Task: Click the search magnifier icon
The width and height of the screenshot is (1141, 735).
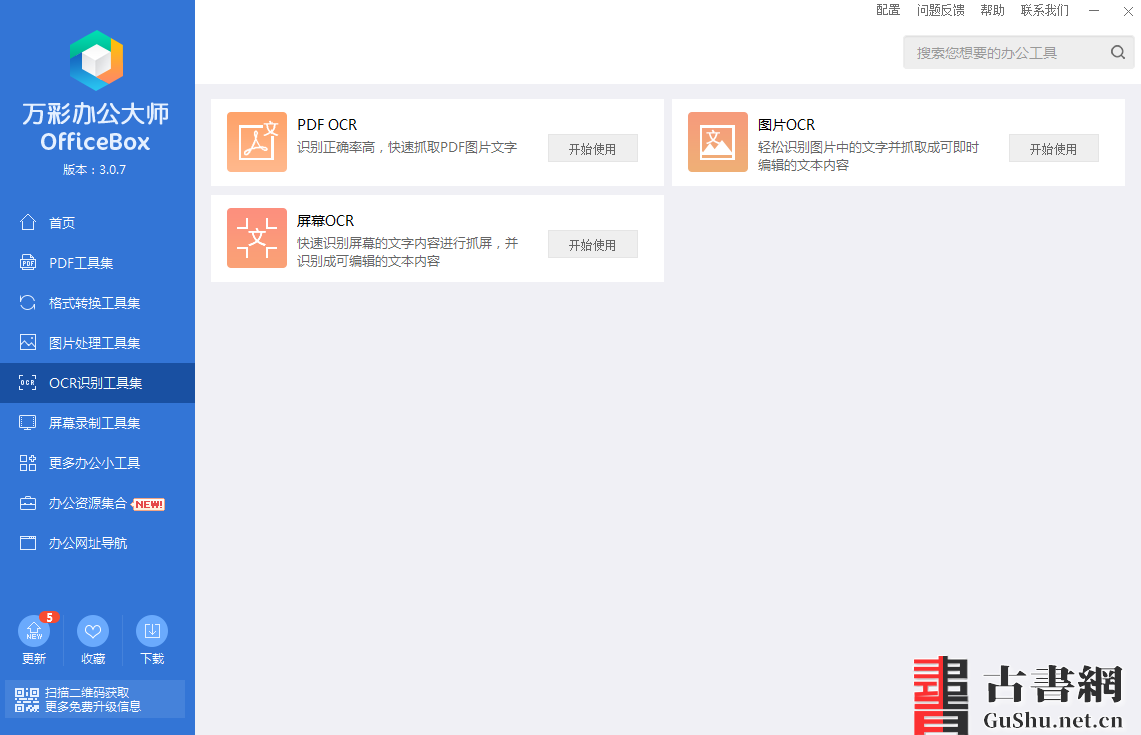Action: 1118,52
